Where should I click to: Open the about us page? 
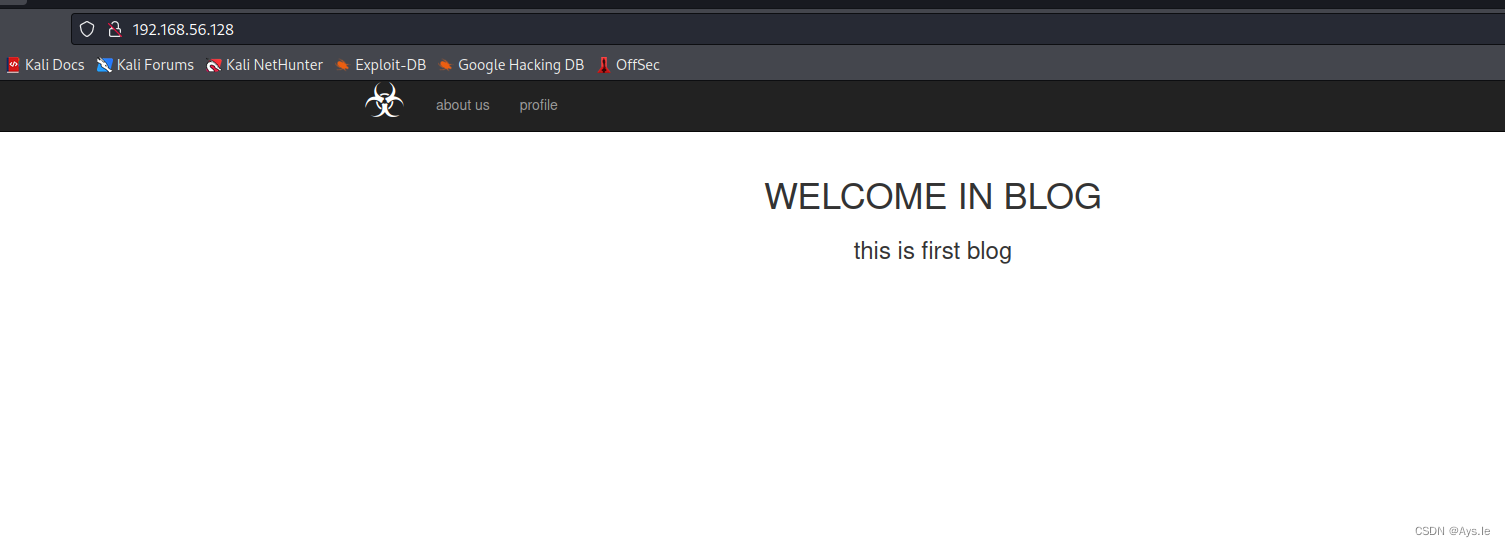[x=462, y=105]
